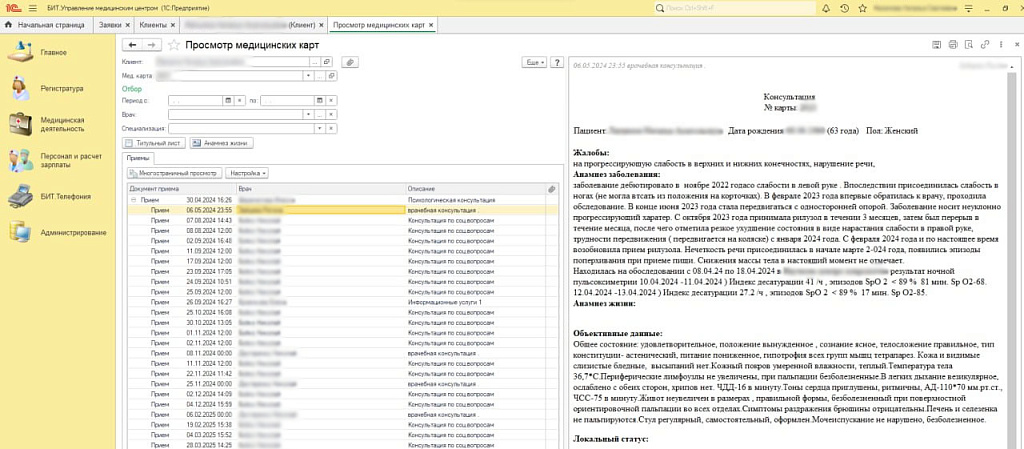
Task: Clear the Врач filter field
Action: click(332, 115)
